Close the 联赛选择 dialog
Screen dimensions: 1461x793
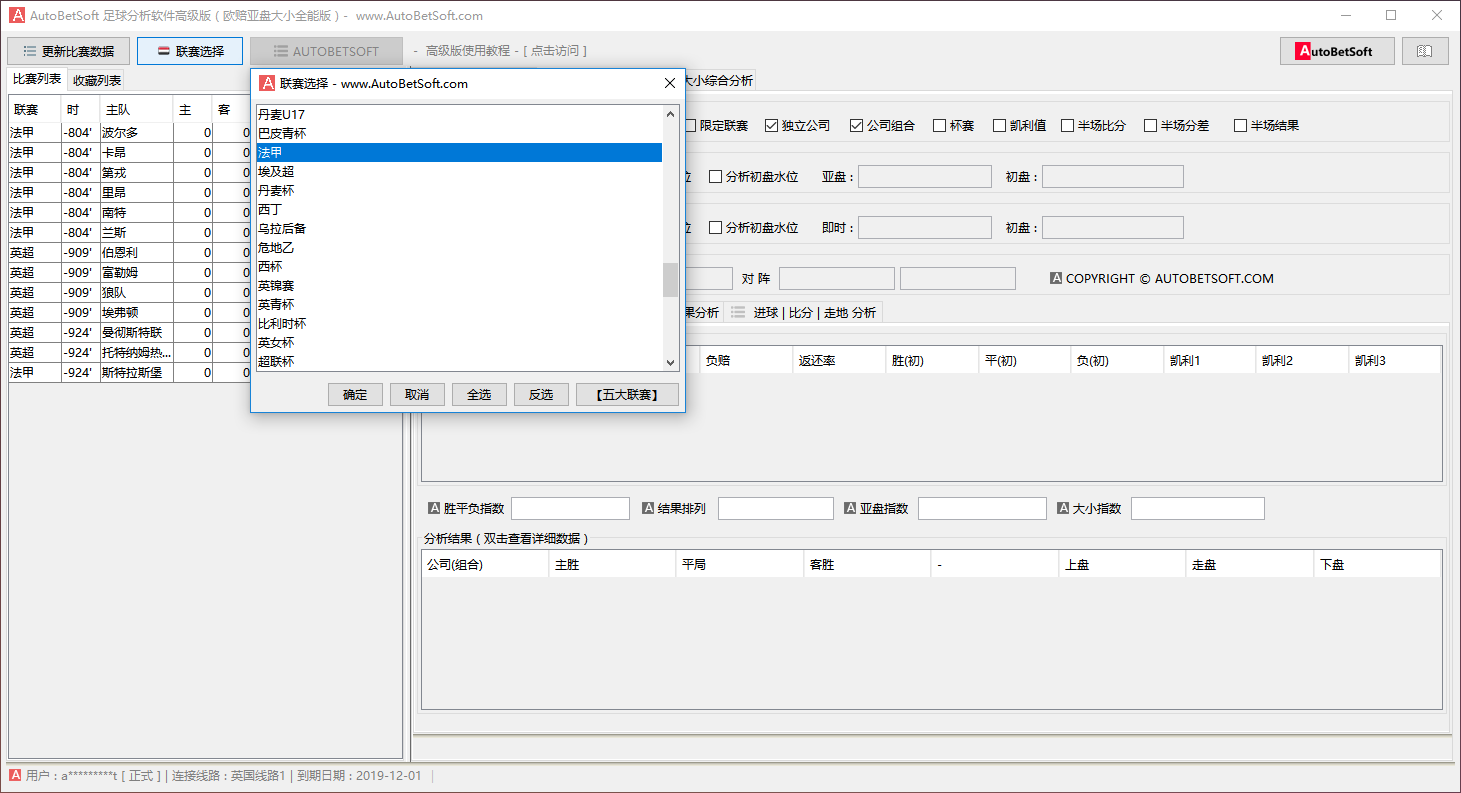coord(670,83)
